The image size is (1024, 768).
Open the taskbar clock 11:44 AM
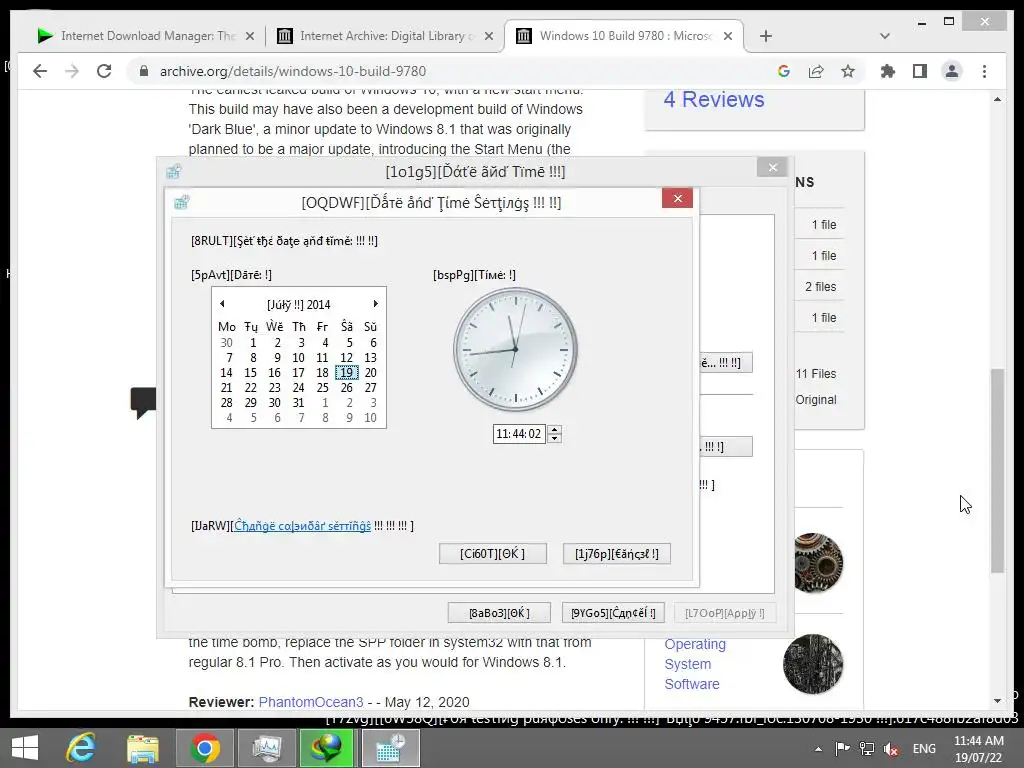click(x=978, y=749)
